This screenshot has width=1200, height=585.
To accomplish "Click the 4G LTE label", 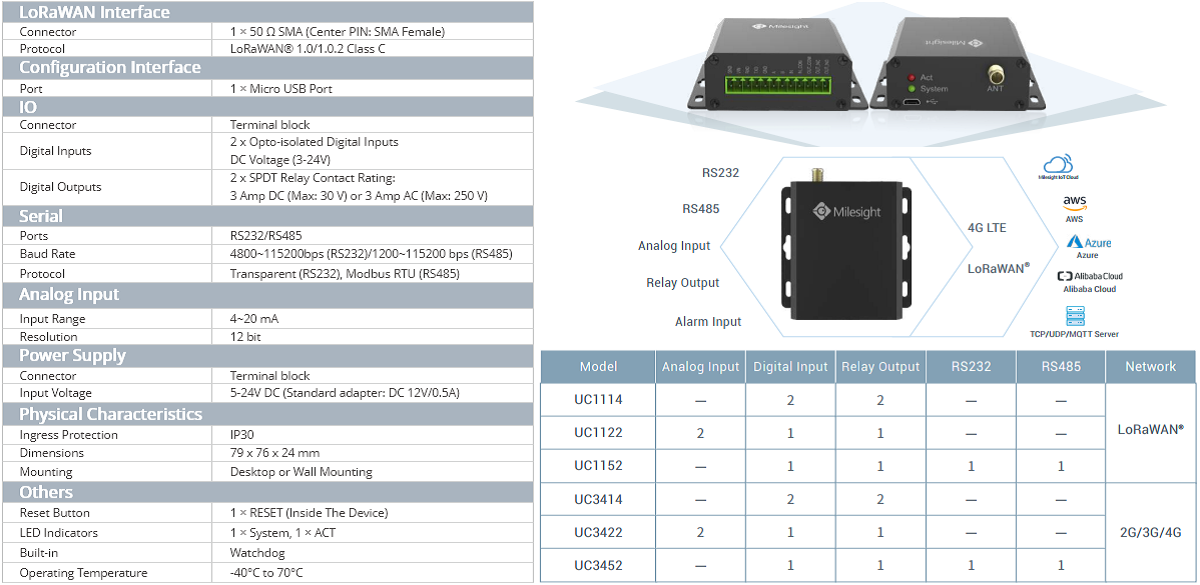I will [x=987, y=228].
